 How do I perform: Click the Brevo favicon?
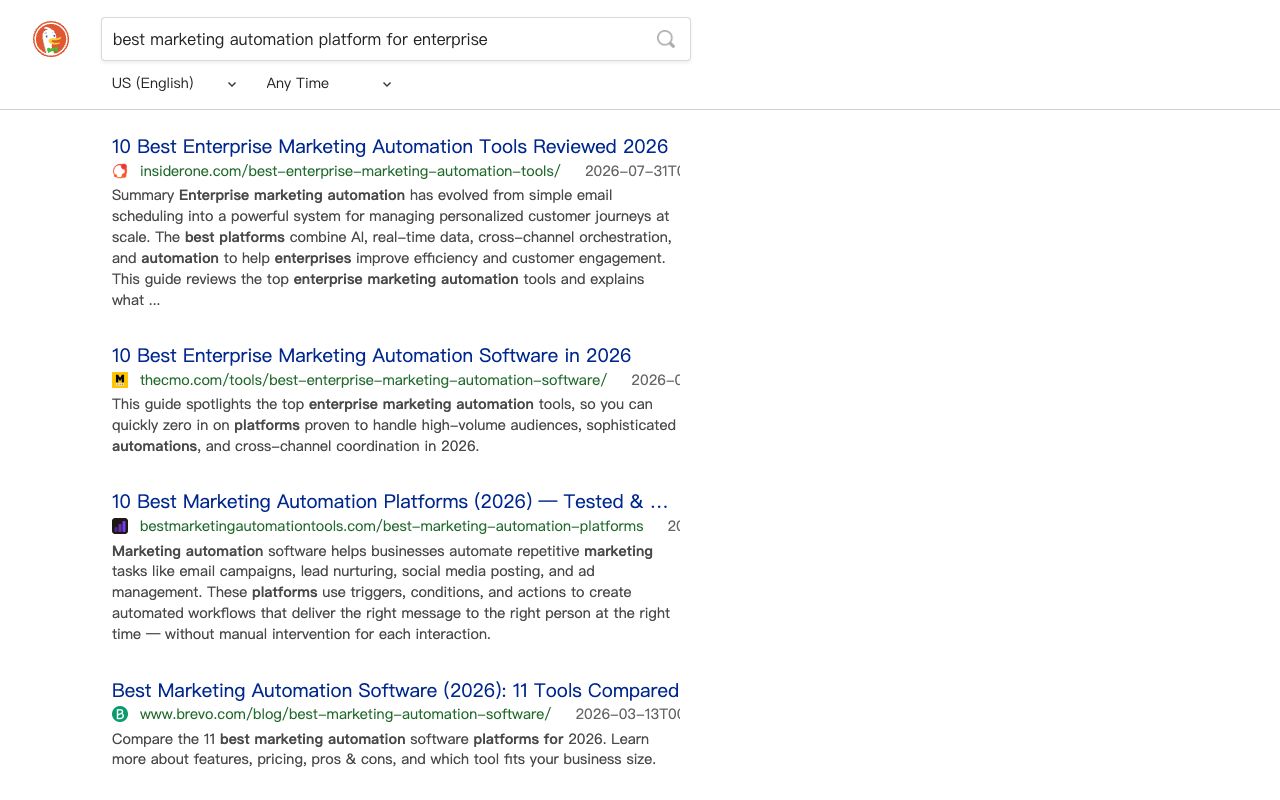pos(120,714)
